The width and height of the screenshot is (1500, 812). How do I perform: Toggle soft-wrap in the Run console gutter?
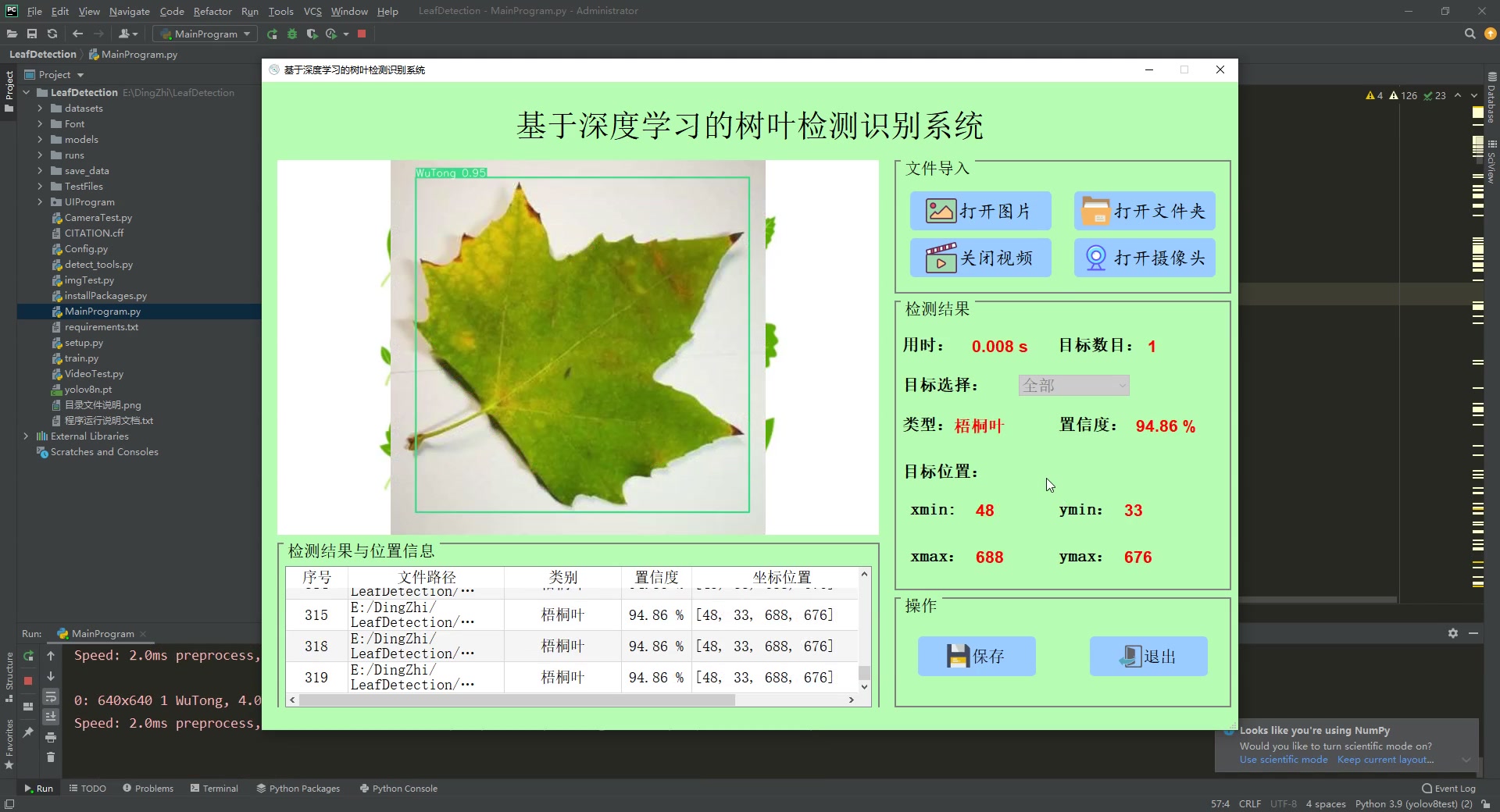point(51,697)
